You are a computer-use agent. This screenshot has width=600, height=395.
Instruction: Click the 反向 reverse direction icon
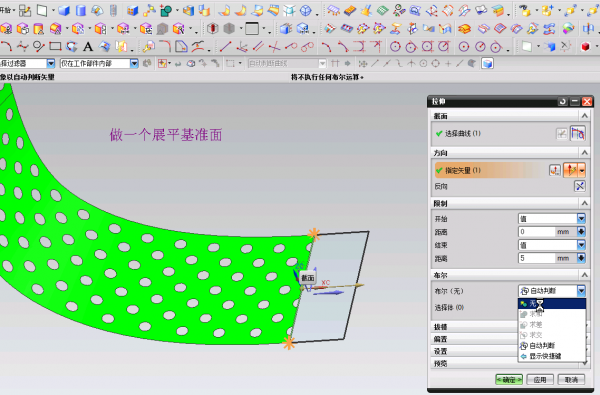click(580, 186)
